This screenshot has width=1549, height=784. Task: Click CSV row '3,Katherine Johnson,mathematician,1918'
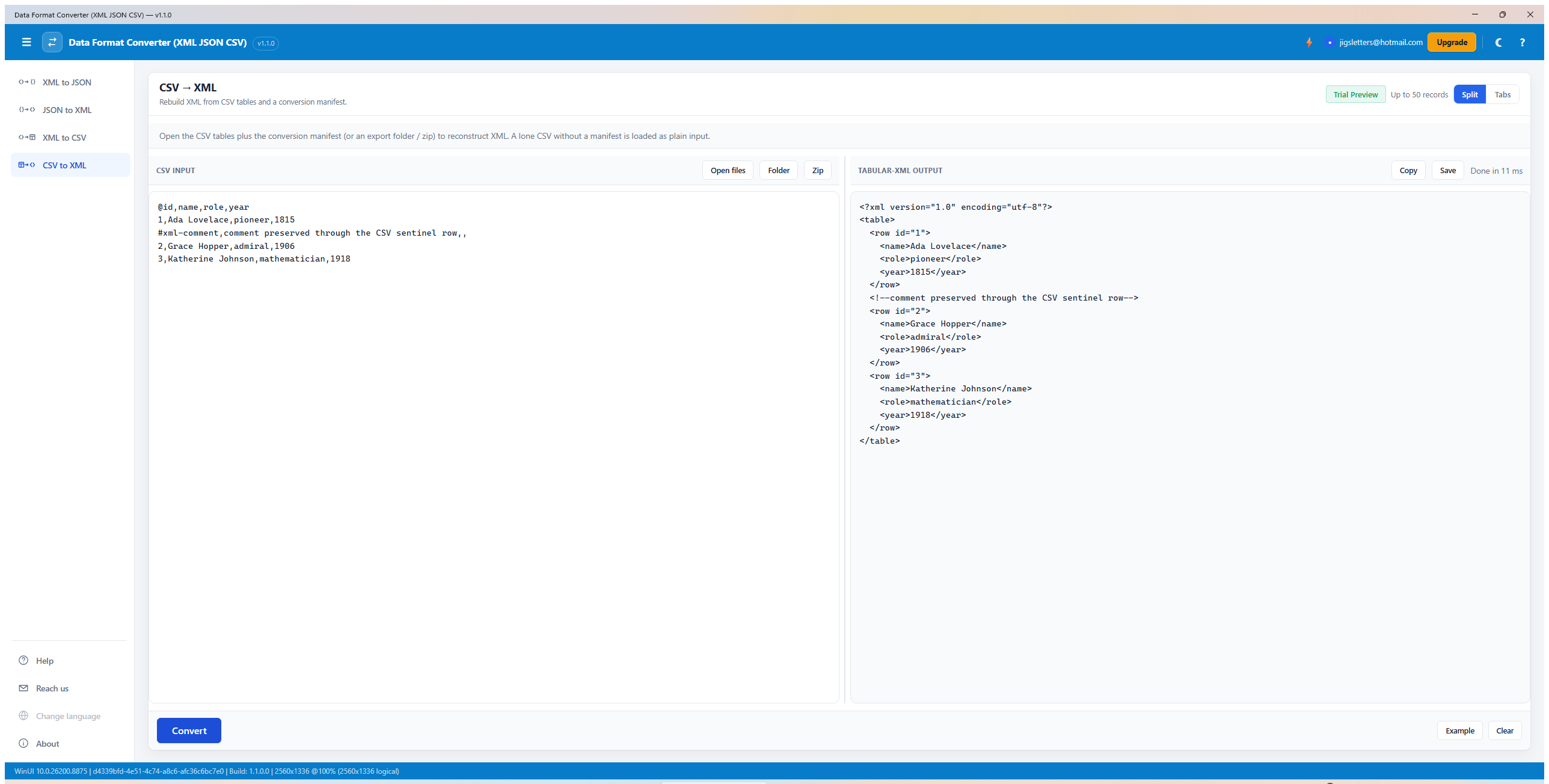[254, 259]
